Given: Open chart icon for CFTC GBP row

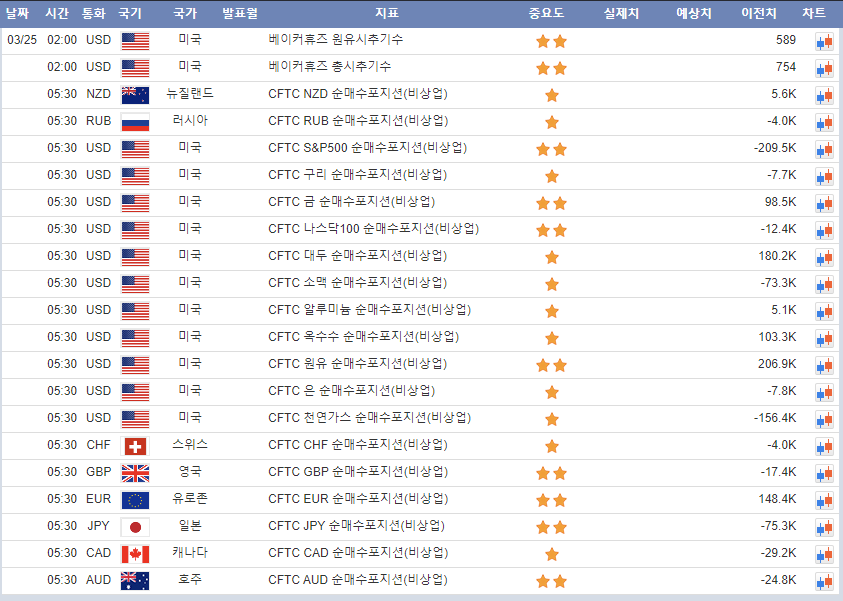Looking at the screenshot, I should 824,473.
